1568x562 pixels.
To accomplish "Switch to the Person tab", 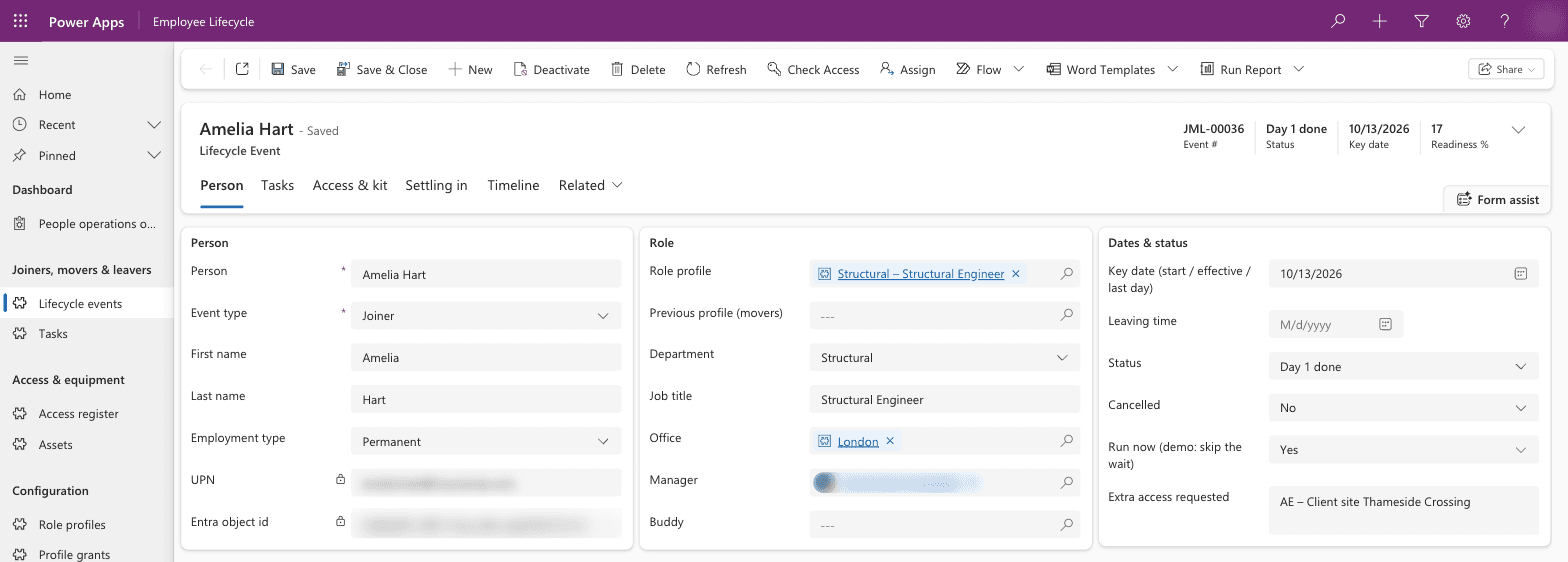I will coord(222,186).
